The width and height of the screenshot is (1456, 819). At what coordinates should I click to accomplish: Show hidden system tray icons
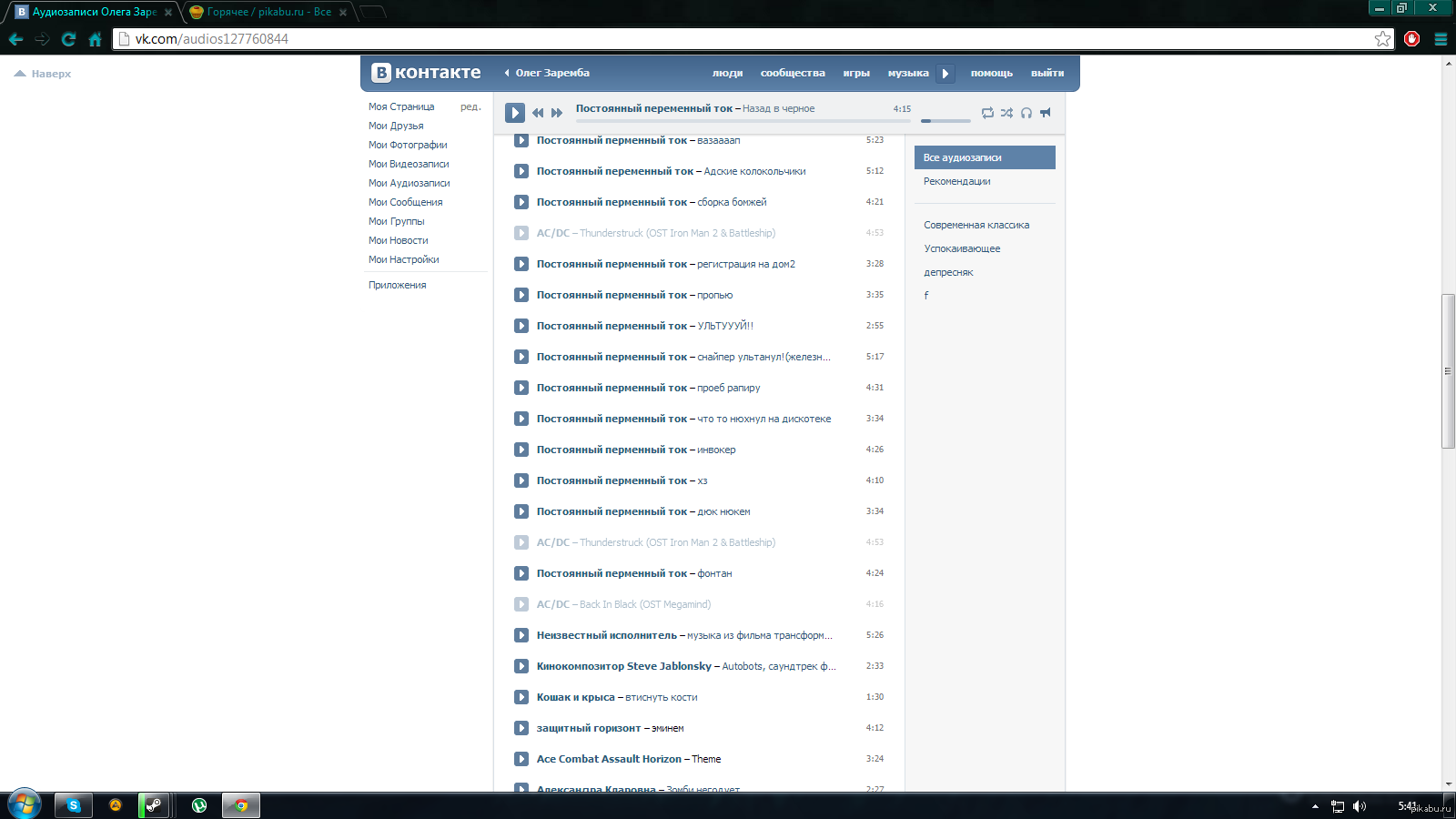[1315, 806]
